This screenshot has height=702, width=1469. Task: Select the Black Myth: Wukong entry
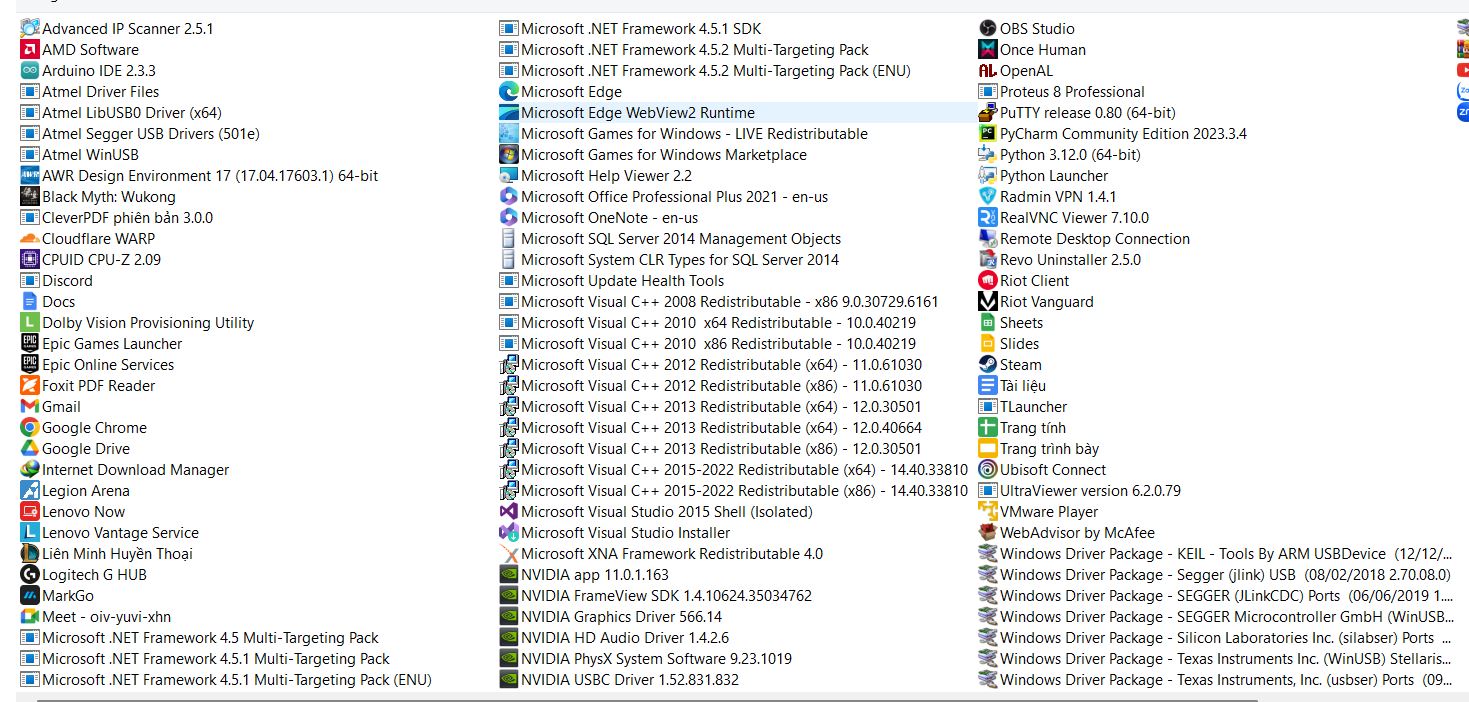[108, 197]
